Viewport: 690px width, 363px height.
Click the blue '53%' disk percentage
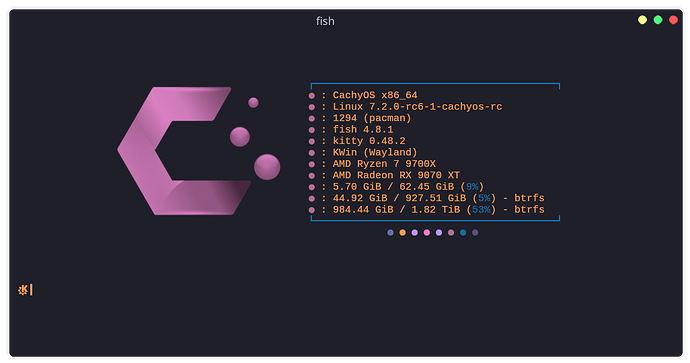click(x=481, y=209)
